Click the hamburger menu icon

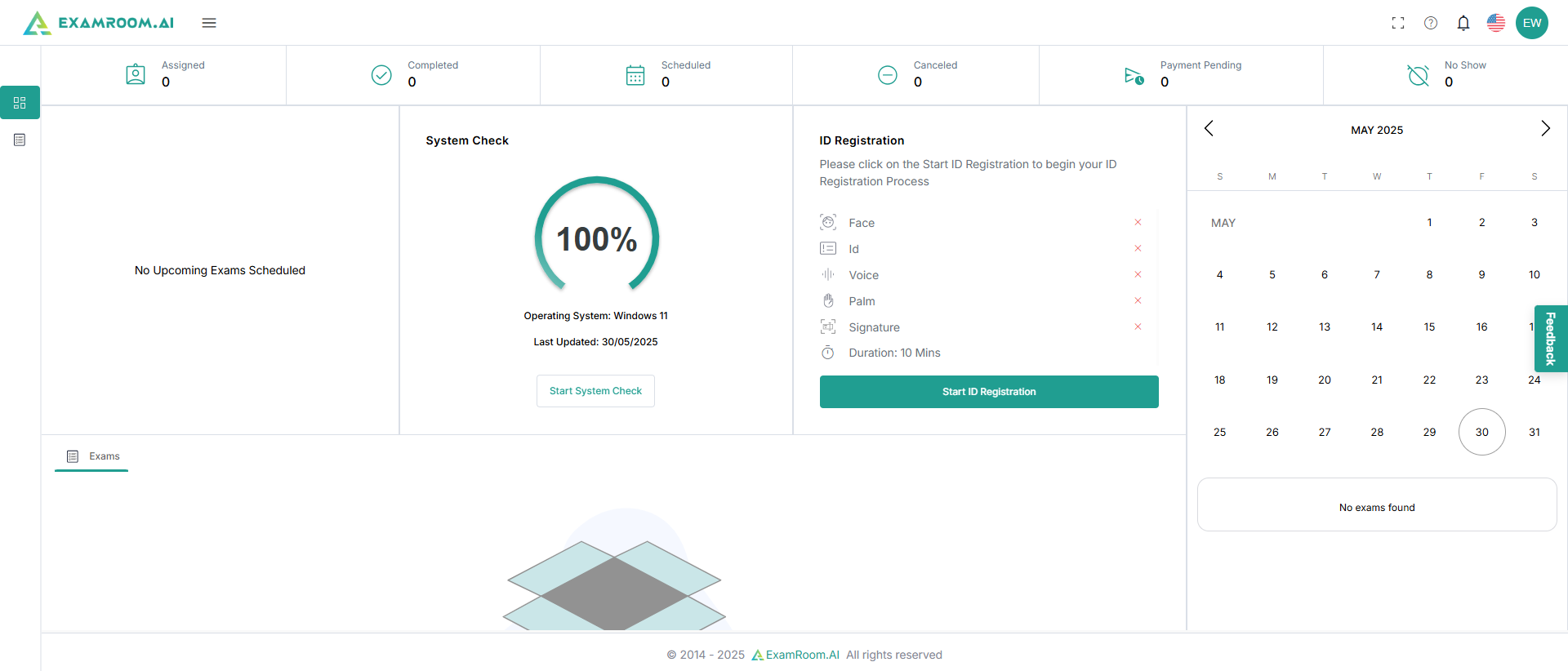point(209,23)
